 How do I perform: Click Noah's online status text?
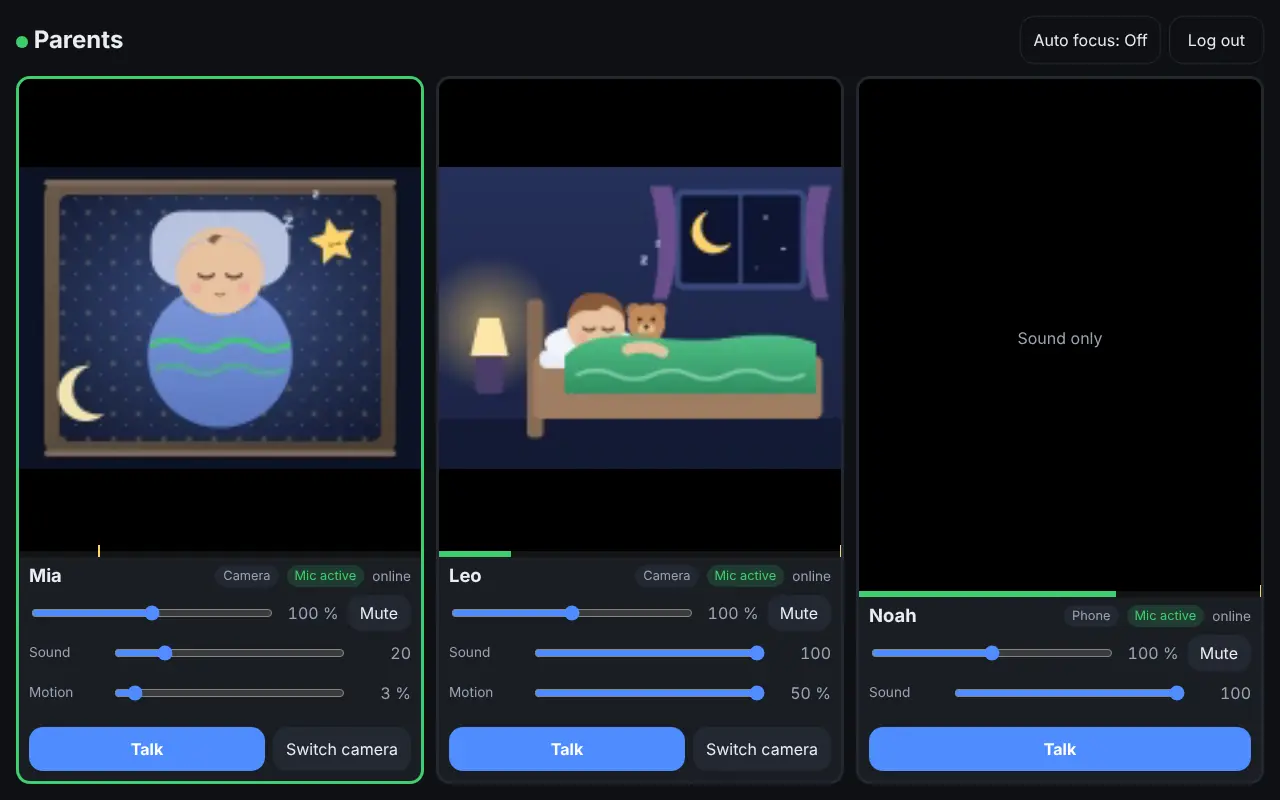point(1232,616)
